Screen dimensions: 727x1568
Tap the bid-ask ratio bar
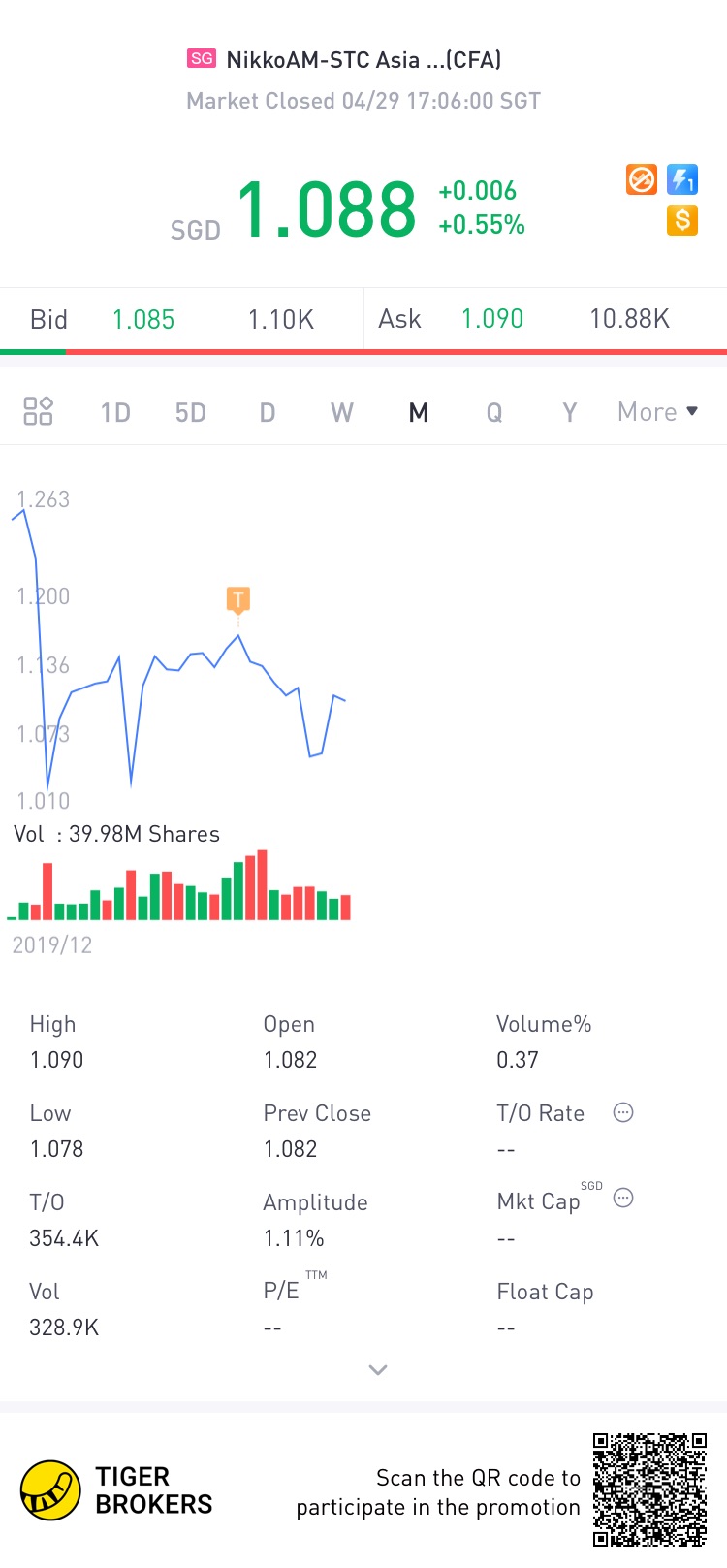click(x=363, y=351)
